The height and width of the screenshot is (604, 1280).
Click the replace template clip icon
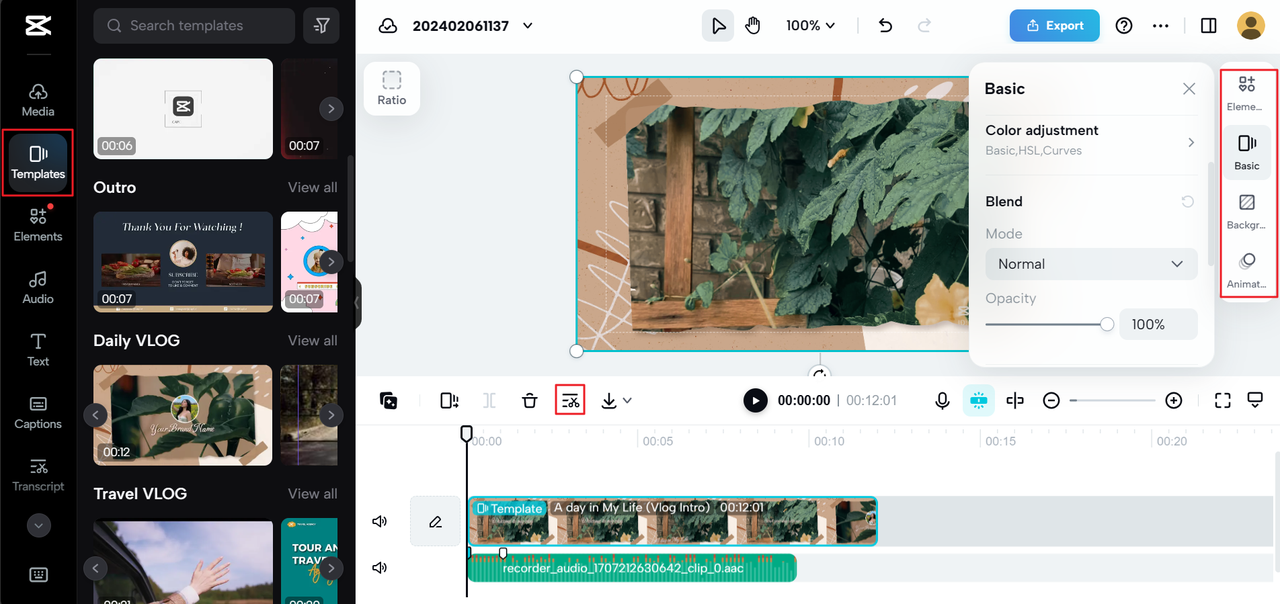point(449,401)
